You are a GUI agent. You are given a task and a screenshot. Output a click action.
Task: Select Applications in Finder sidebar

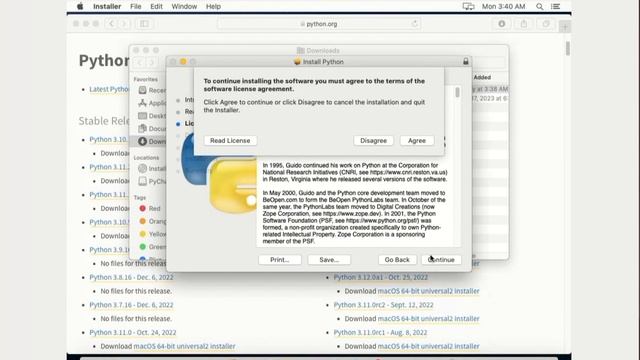[152, 103]
